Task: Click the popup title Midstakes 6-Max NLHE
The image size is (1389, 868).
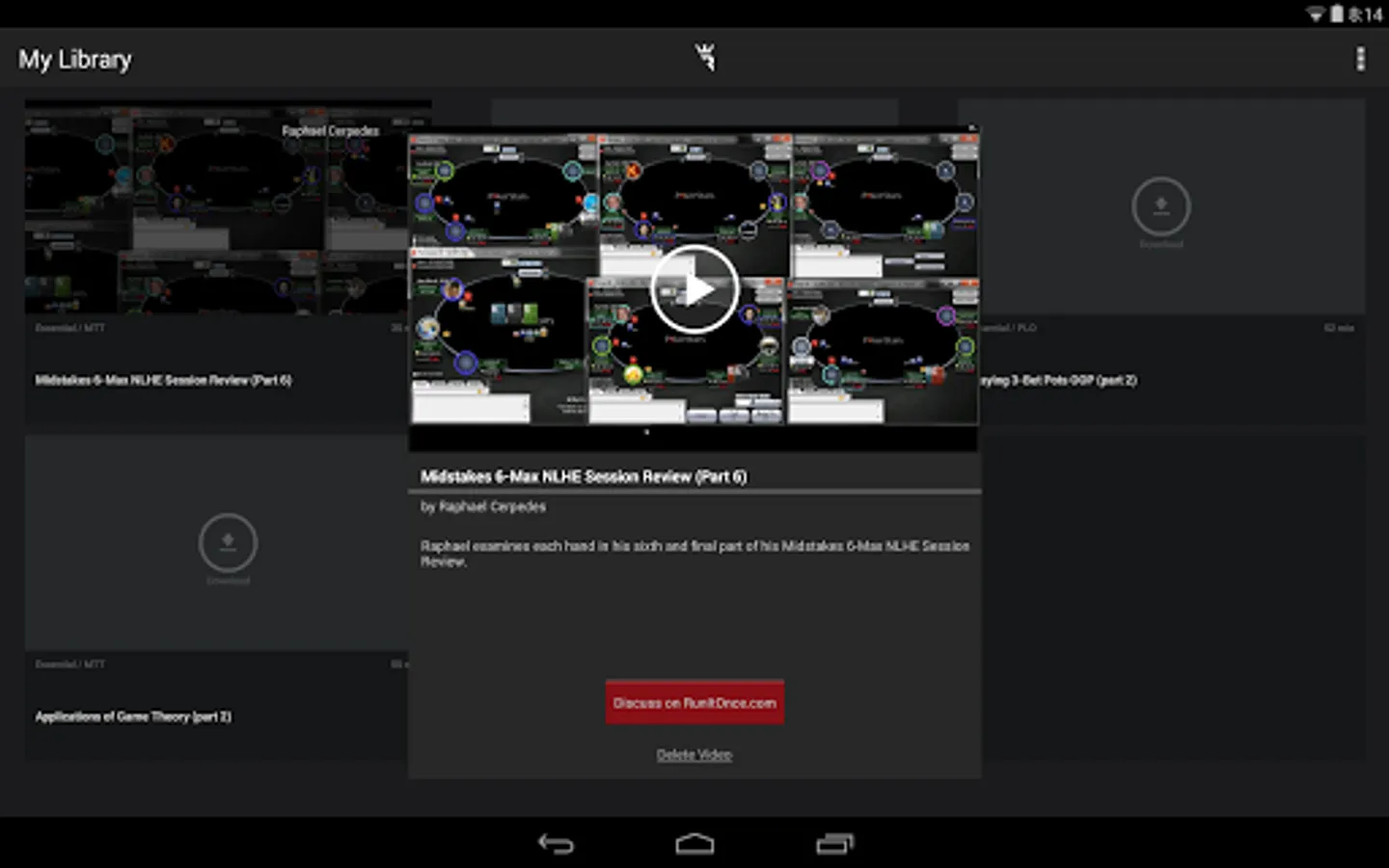Action: pos(584,476)
